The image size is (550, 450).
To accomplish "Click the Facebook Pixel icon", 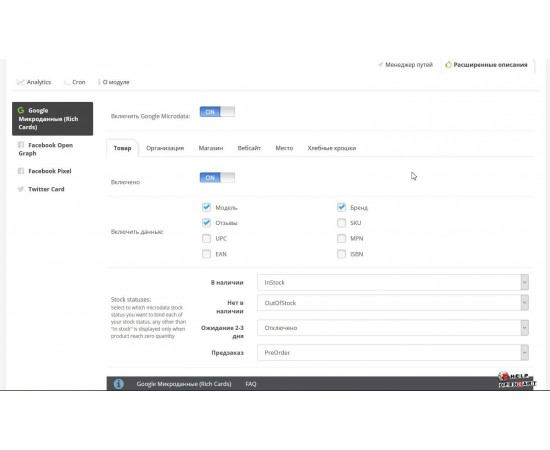I will point(21,171).
